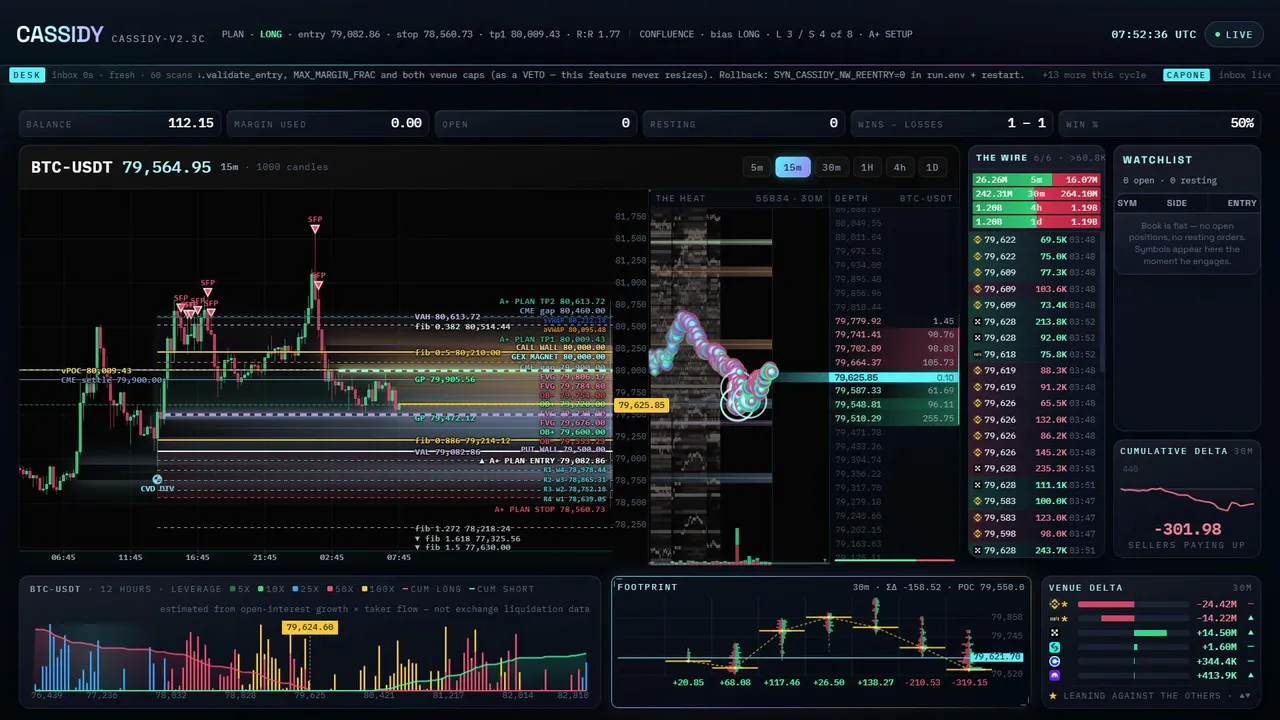Click the venue icon beside +1.60M
1280x720 pixels.
(x=1054, y=647)
